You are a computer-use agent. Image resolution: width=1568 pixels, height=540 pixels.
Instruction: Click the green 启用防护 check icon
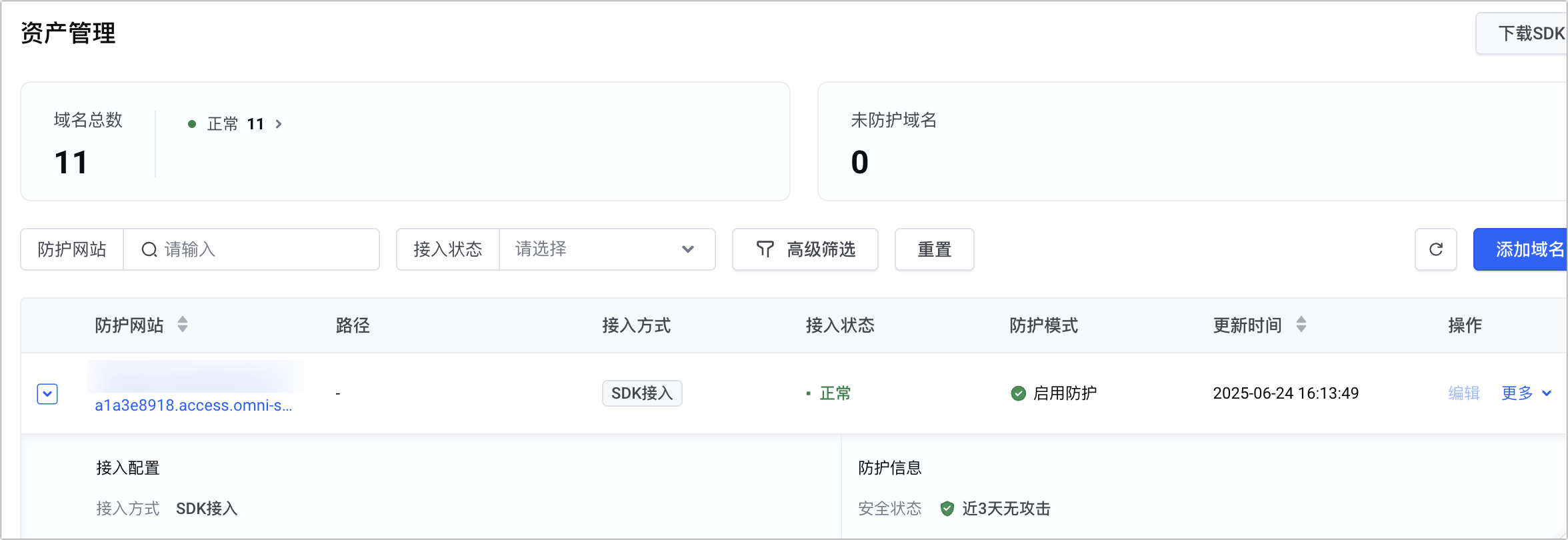[1018, 393]
